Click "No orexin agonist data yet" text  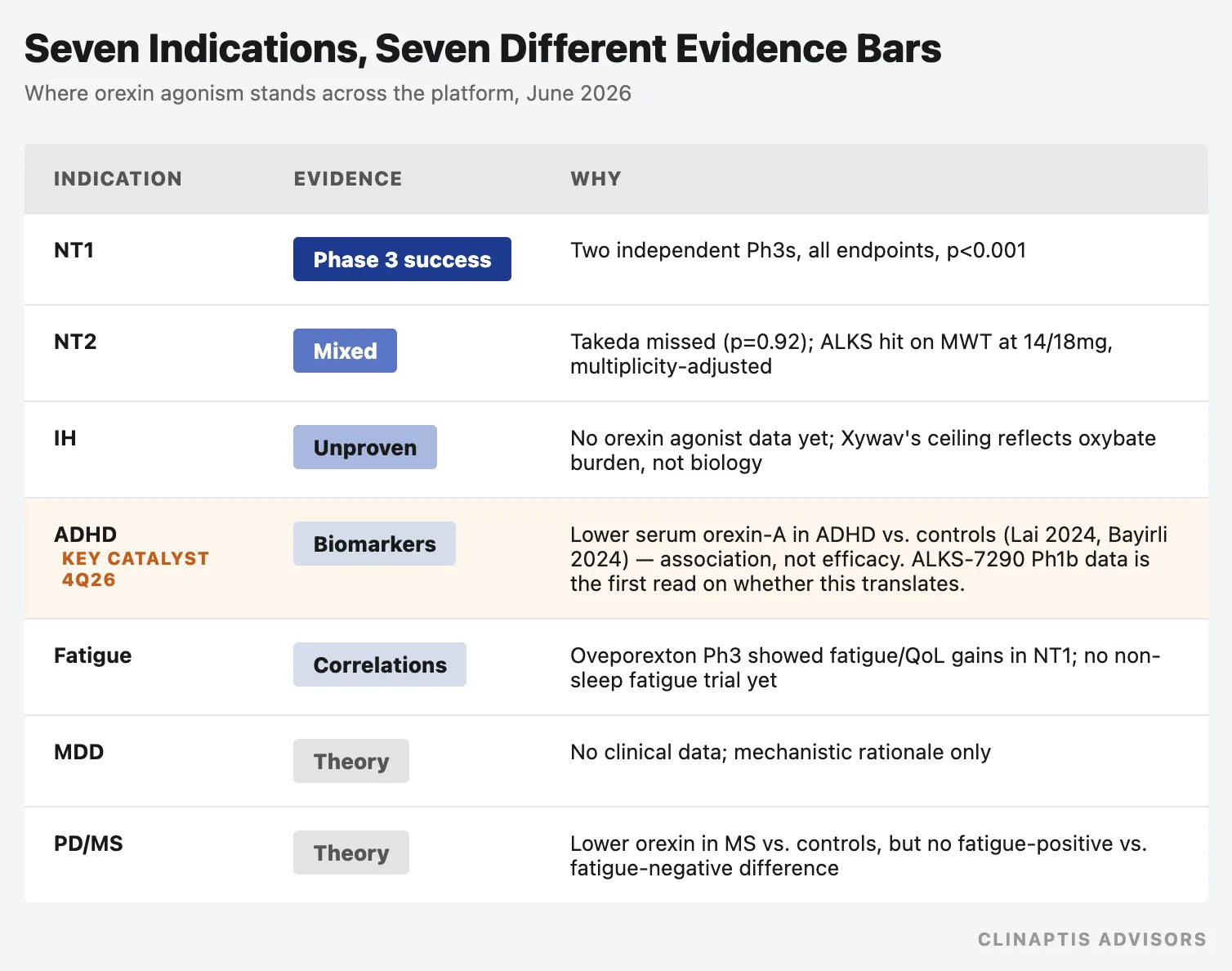(863, 450)
